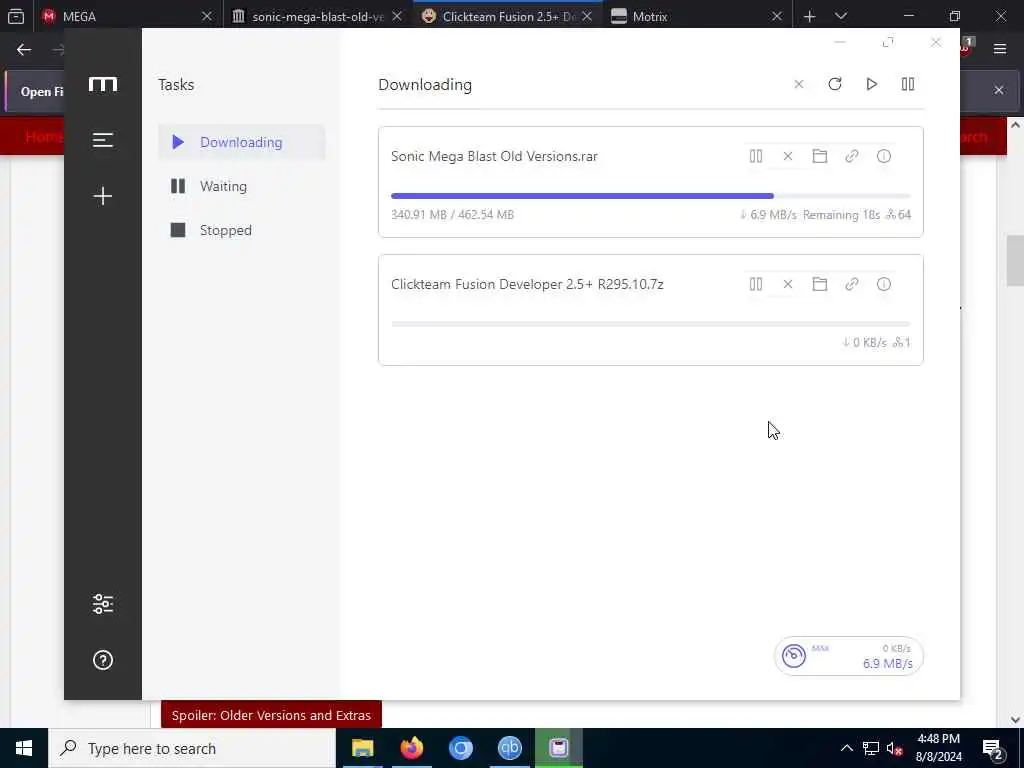Pause the Sonic Mega Blast download
Image resolution: width=1024 pixels, height=768 pixels.
pos(756,156)
